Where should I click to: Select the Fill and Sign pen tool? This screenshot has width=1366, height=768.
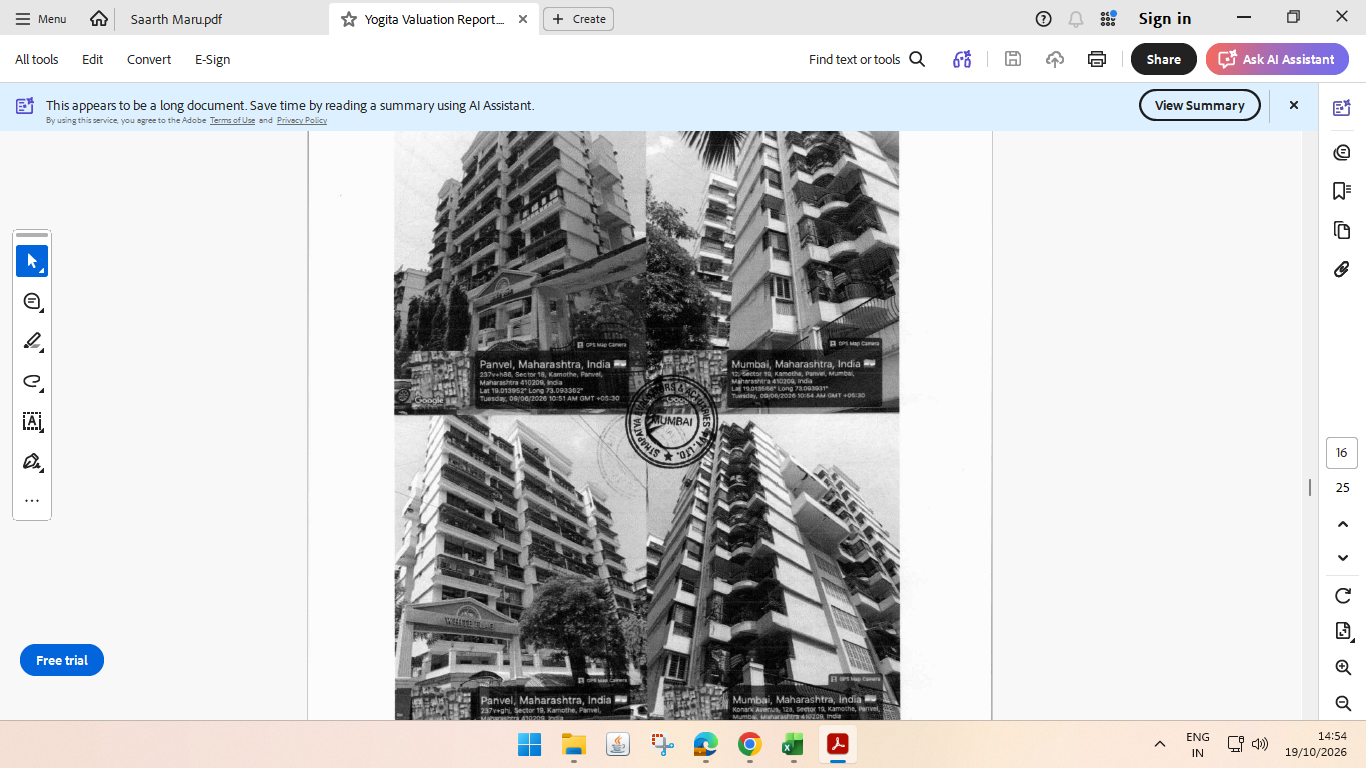click(32, 461)
